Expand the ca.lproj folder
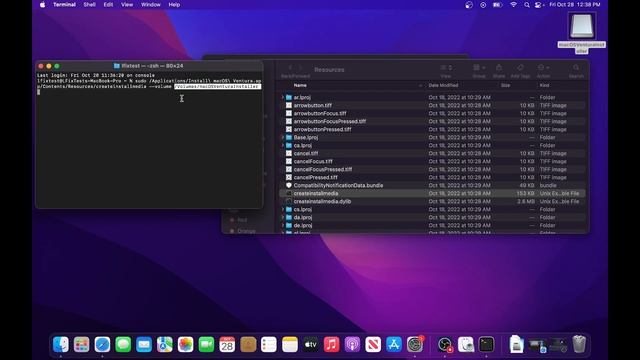 click(282, 145)
